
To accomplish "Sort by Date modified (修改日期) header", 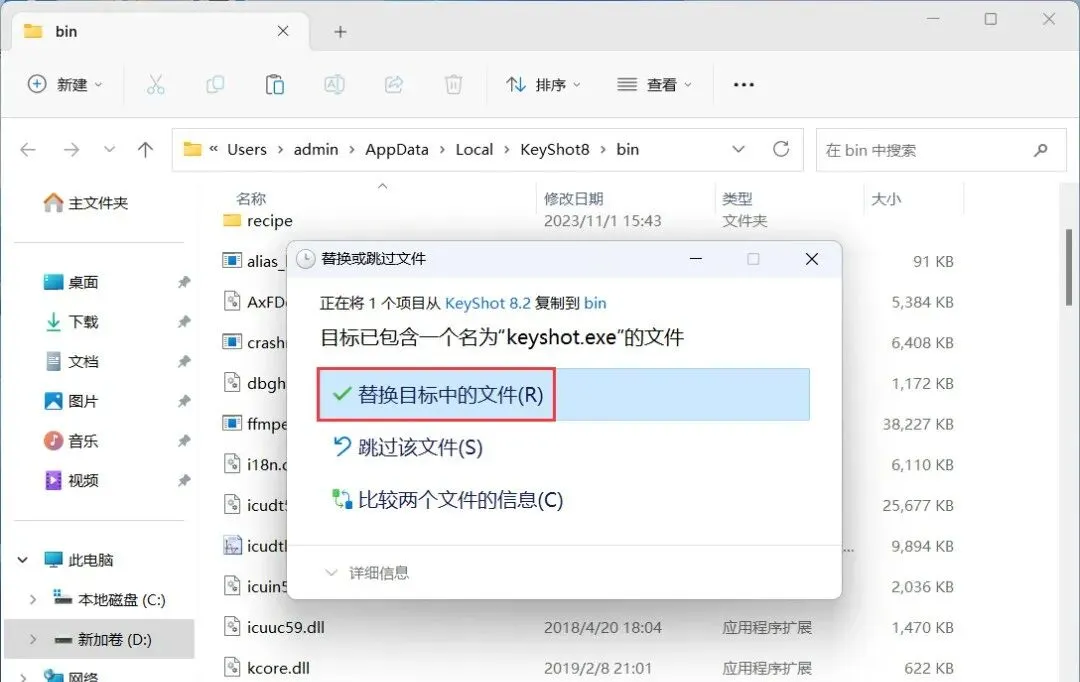I will 573,199.
